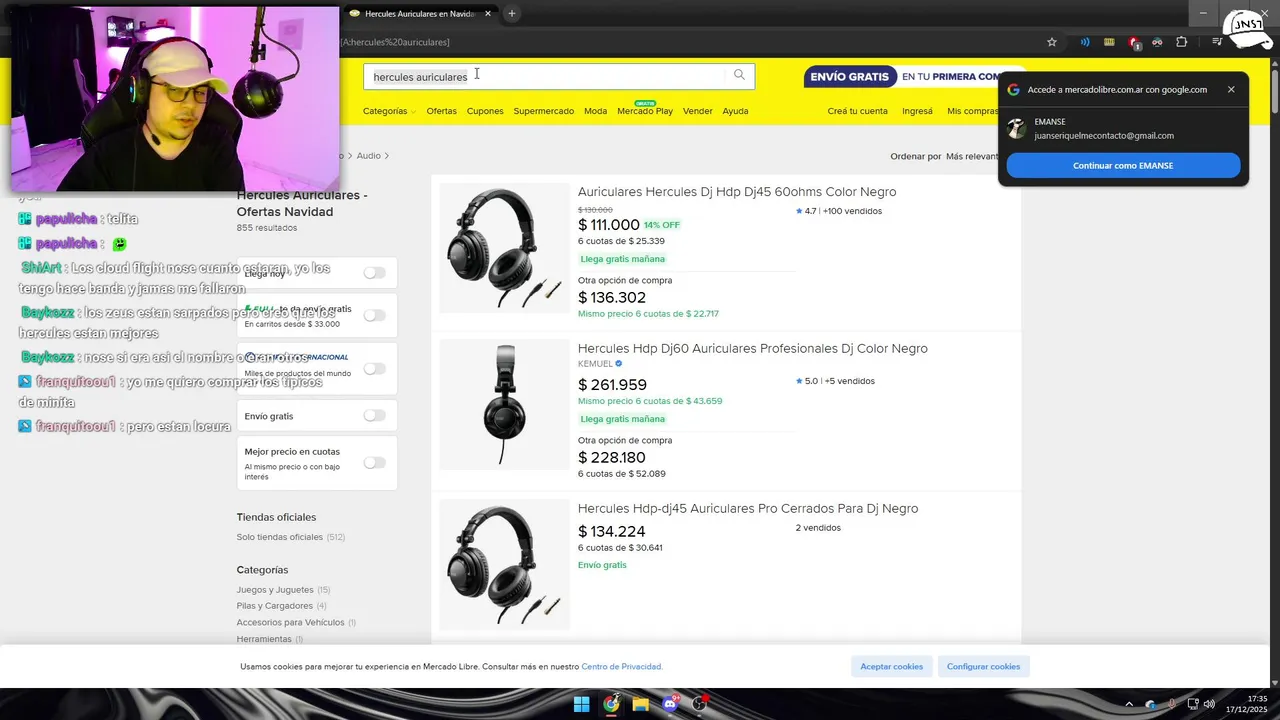The height and width of the screenshot is (720, 1280).
Task: Open the Centro de Privacidad link
Action: [x=622, y=666]
